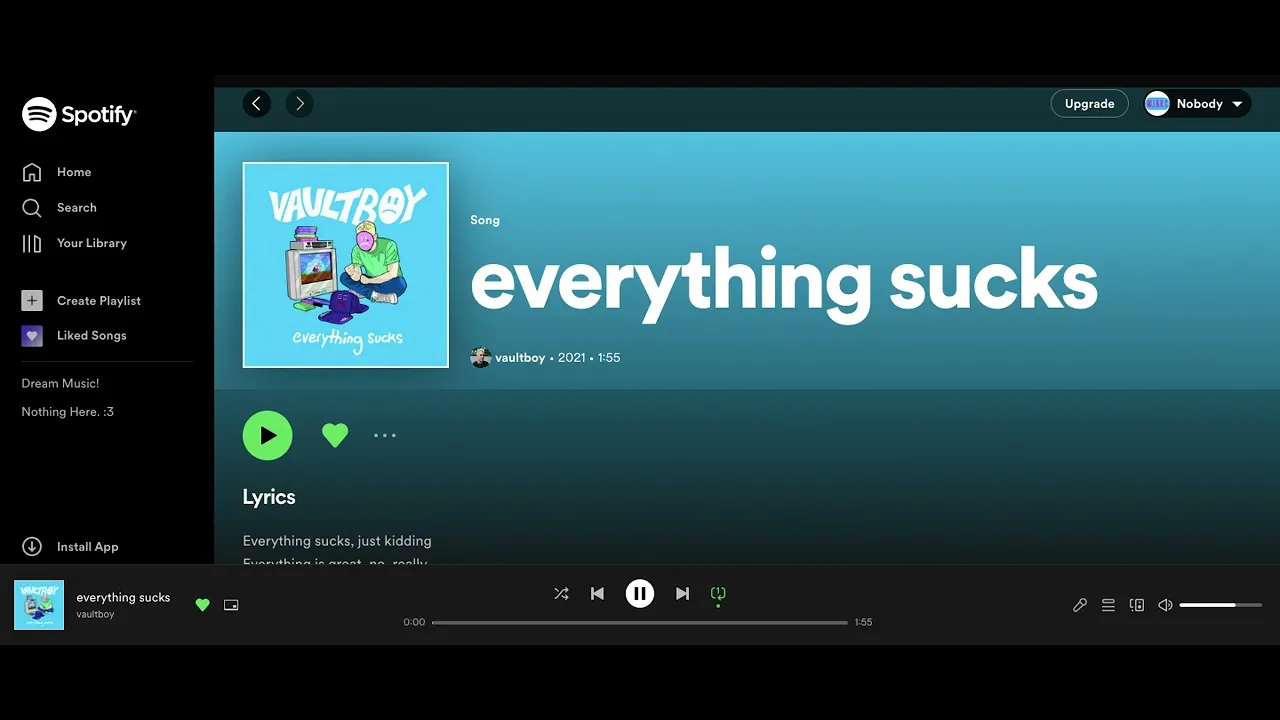Toggle shuffle
Viewport: 1280px width, 720px height.
(x=561, y=594)
